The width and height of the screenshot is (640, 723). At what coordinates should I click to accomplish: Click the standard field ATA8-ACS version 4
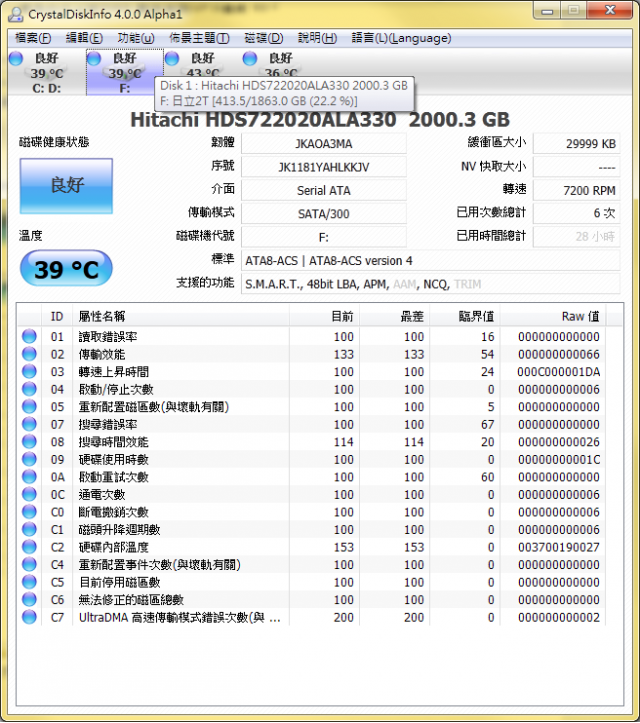(x=431, y=261)
